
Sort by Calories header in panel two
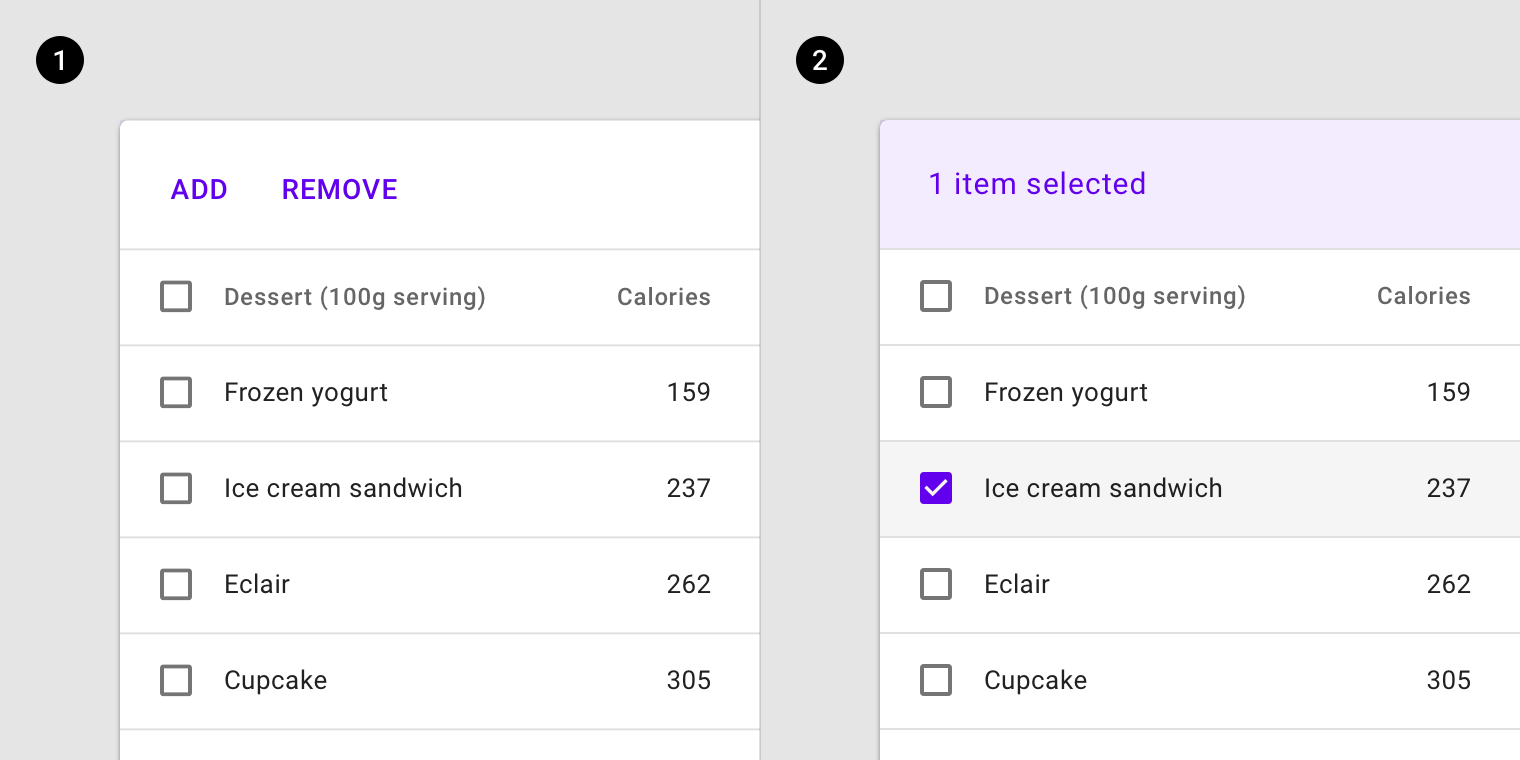[1424, 296]
